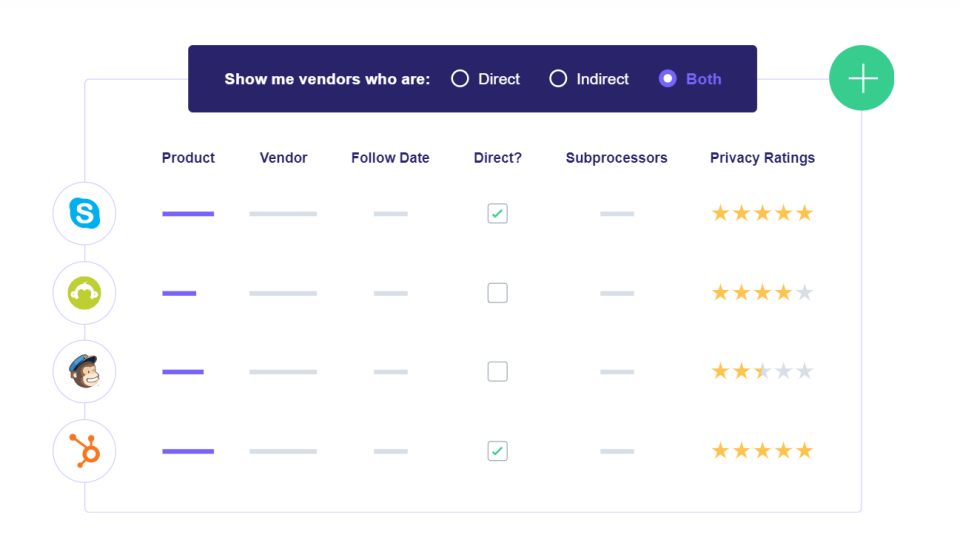Click the star rating in Mailchimp row
This screenshot has width=960, height=551.
coord(762,371)
